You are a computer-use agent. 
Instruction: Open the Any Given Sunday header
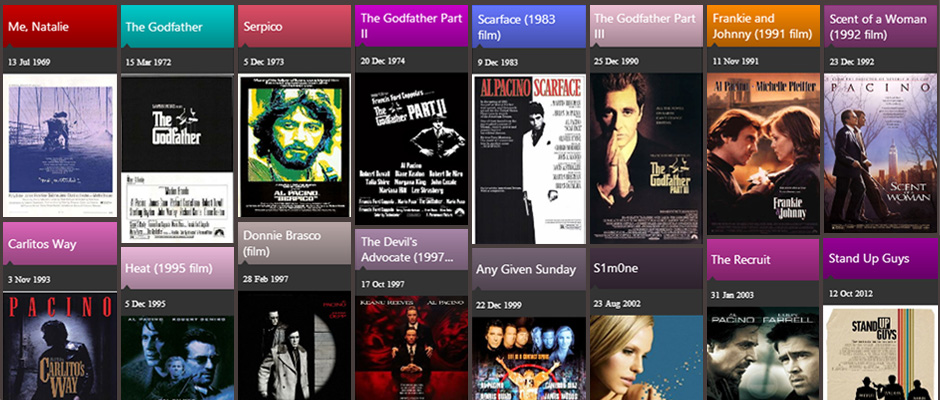coord(529,270)
